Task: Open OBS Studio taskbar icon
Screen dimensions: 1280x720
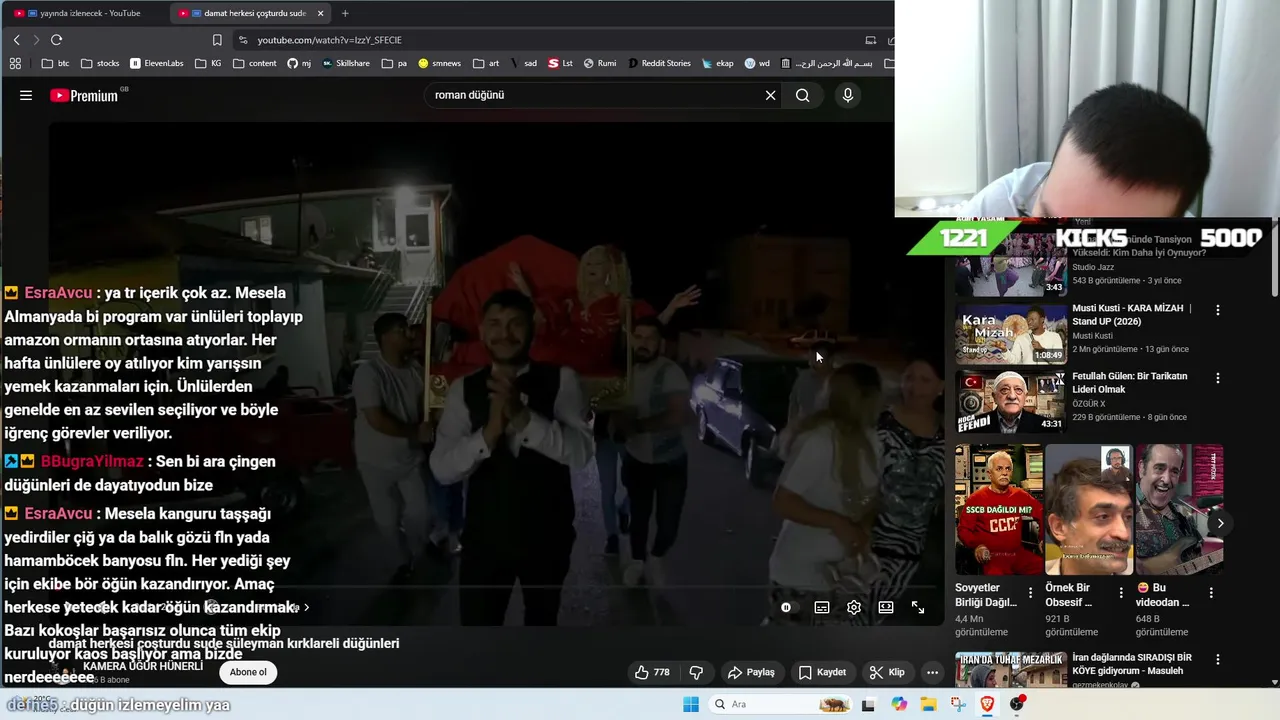Action: (x=1017, y=704)
